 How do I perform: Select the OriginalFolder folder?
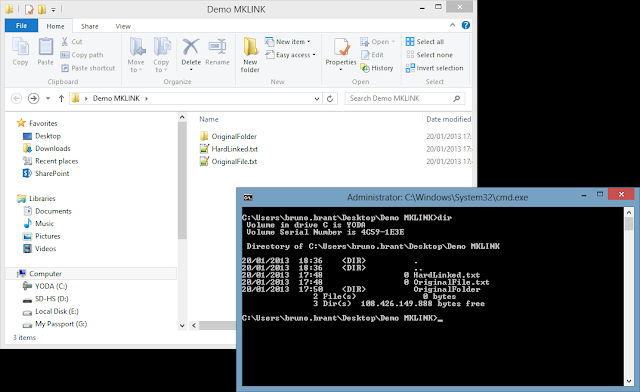point(234,136)
